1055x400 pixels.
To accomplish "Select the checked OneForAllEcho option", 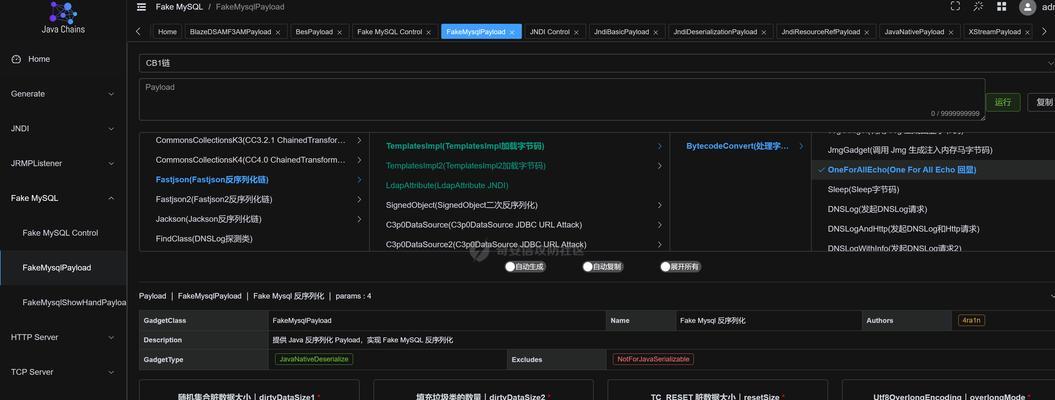I will [933, 169].
